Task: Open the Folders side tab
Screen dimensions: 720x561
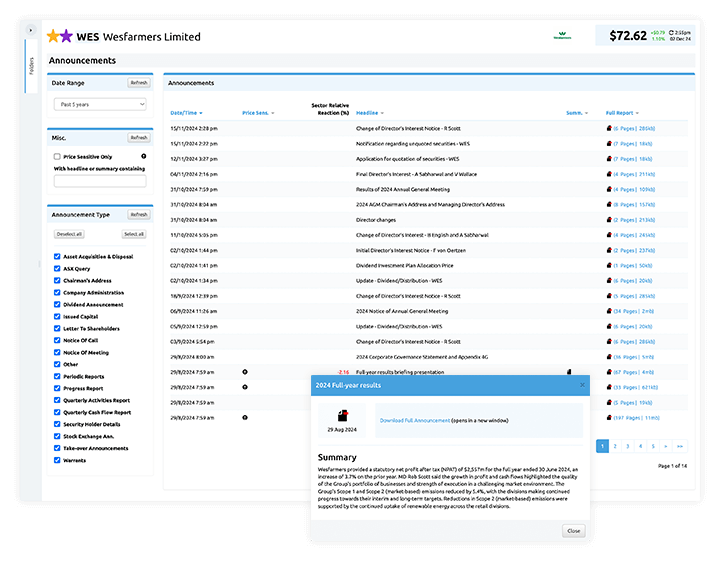Action: 31,66
